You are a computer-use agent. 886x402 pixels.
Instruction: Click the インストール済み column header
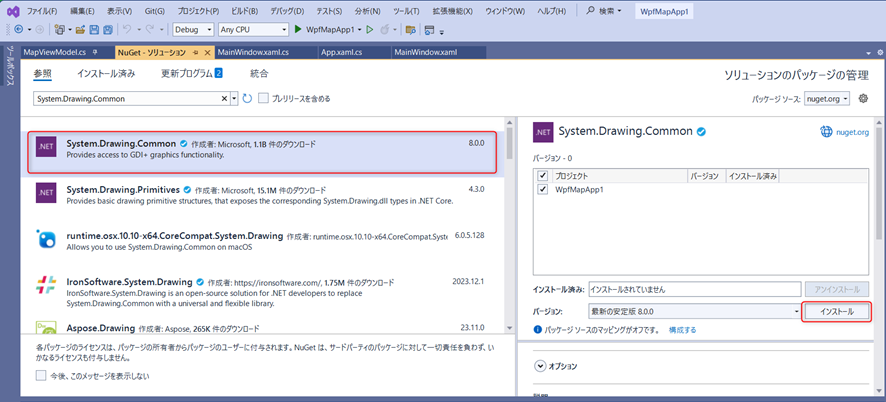752,176
